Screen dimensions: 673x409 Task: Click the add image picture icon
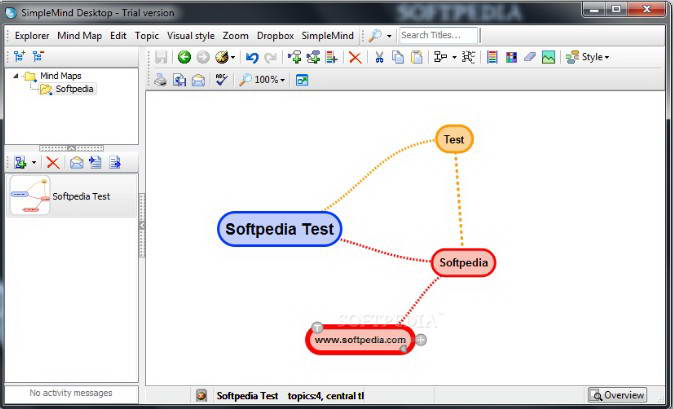[x=548, y=57]
